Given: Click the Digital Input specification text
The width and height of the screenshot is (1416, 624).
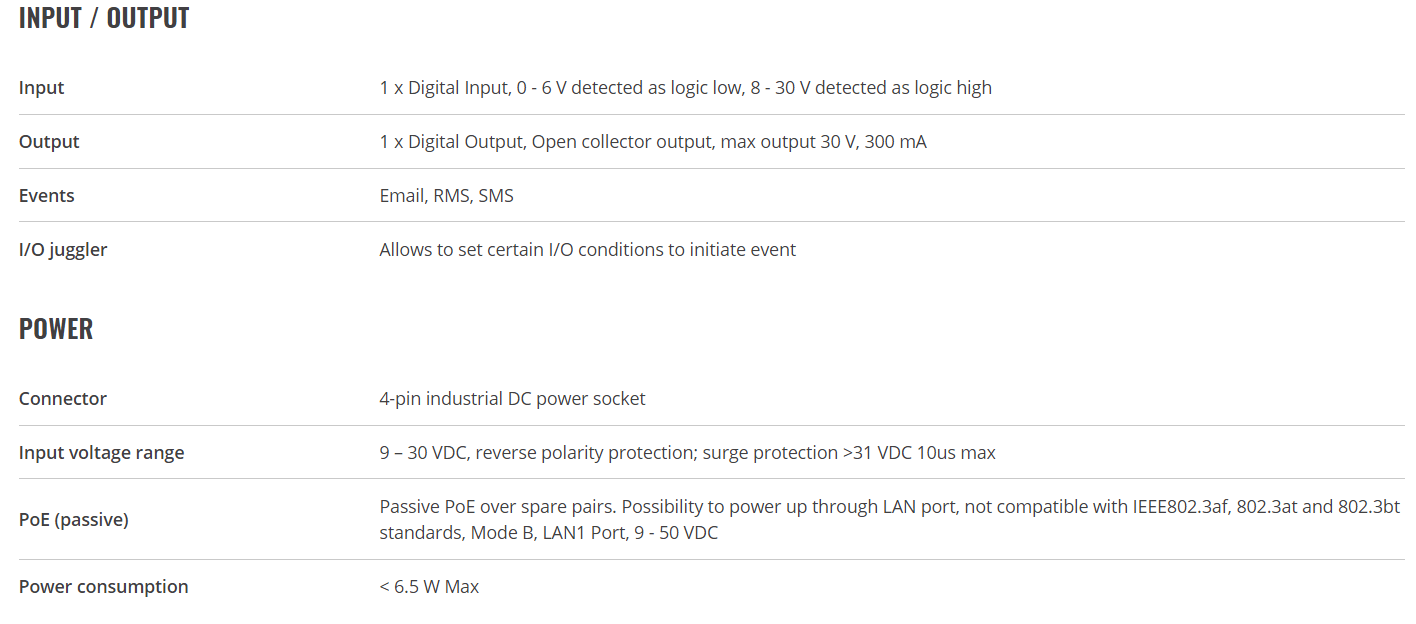Looking at the screenshot, I should tap(686, 88).
